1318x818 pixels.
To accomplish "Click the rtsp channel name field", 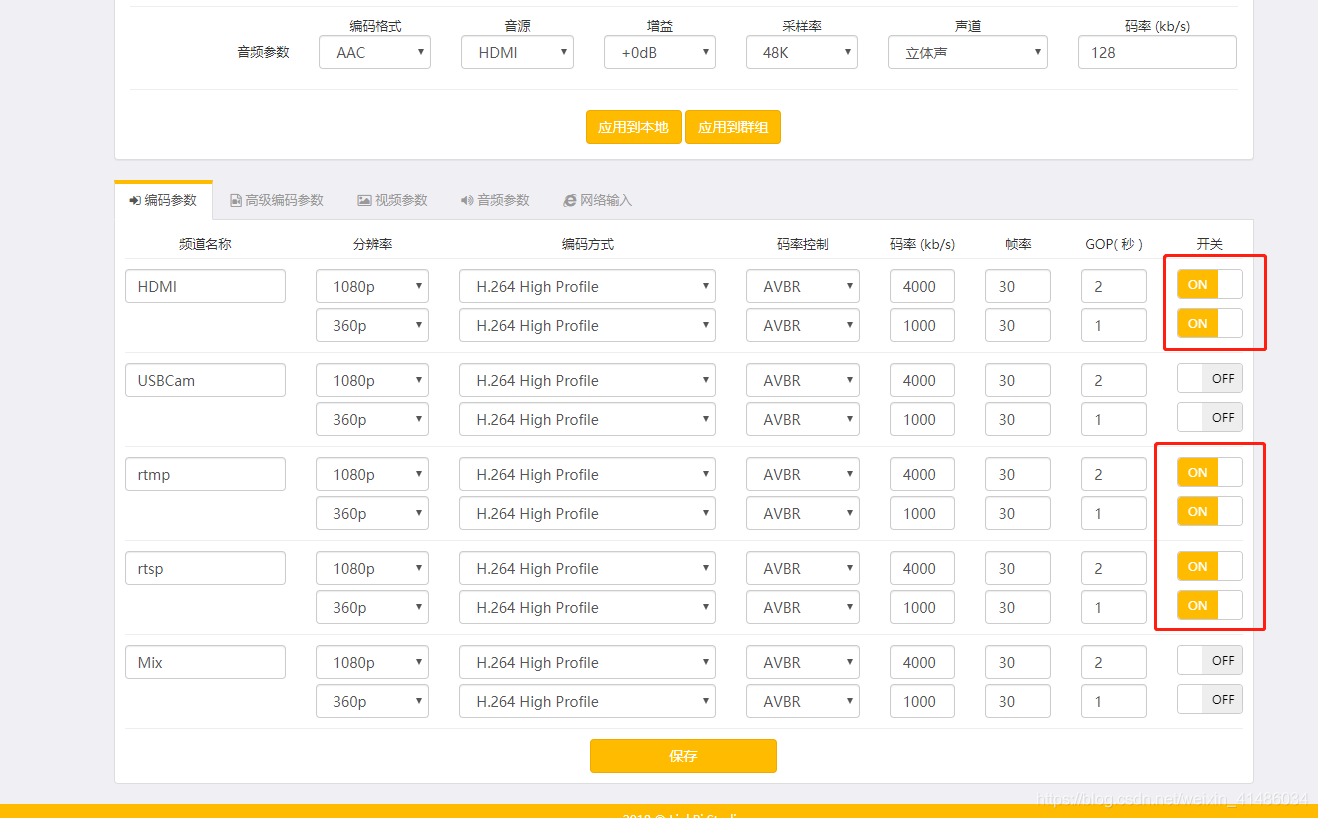I will pyautogui.click(x=205, y=568).
